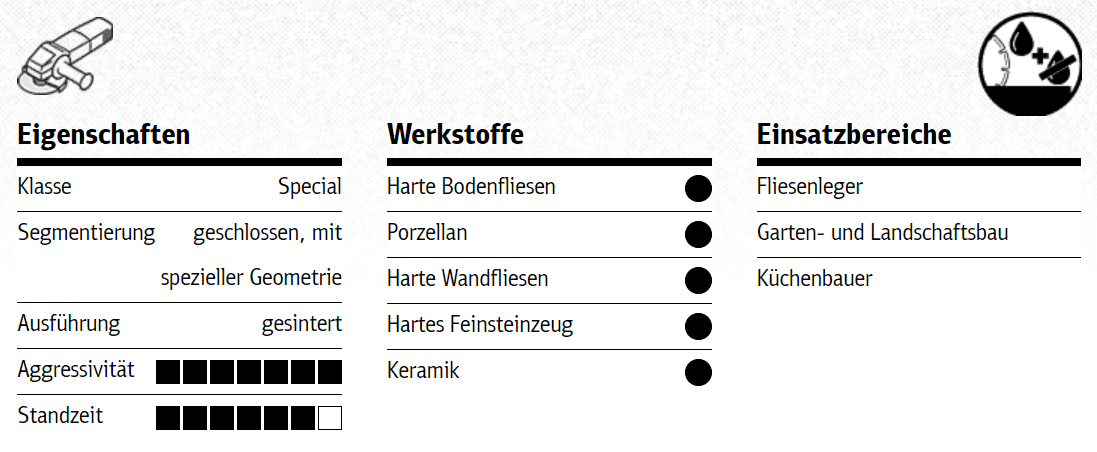Click the black dot beside Porzellan
The height and width of the screenshot is (452, 1097).
pyautogui.click(x=698, y=234)
